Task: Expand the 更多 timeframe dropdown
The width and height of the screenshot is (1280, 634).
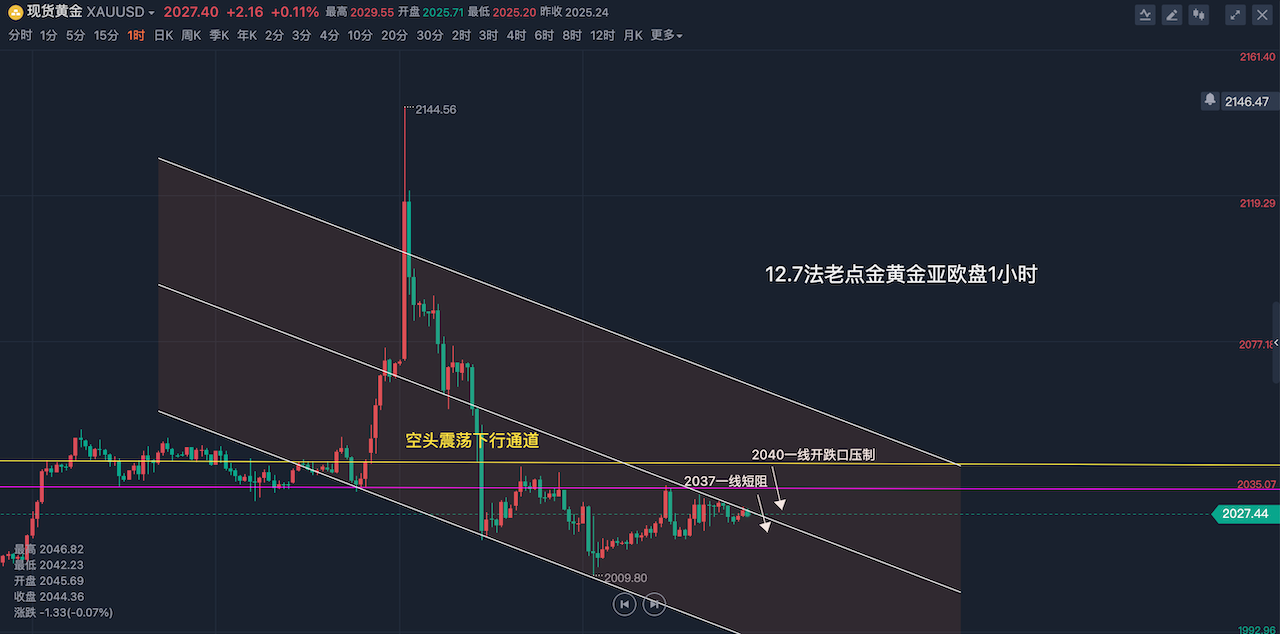Action: click(x=667, y=36)
